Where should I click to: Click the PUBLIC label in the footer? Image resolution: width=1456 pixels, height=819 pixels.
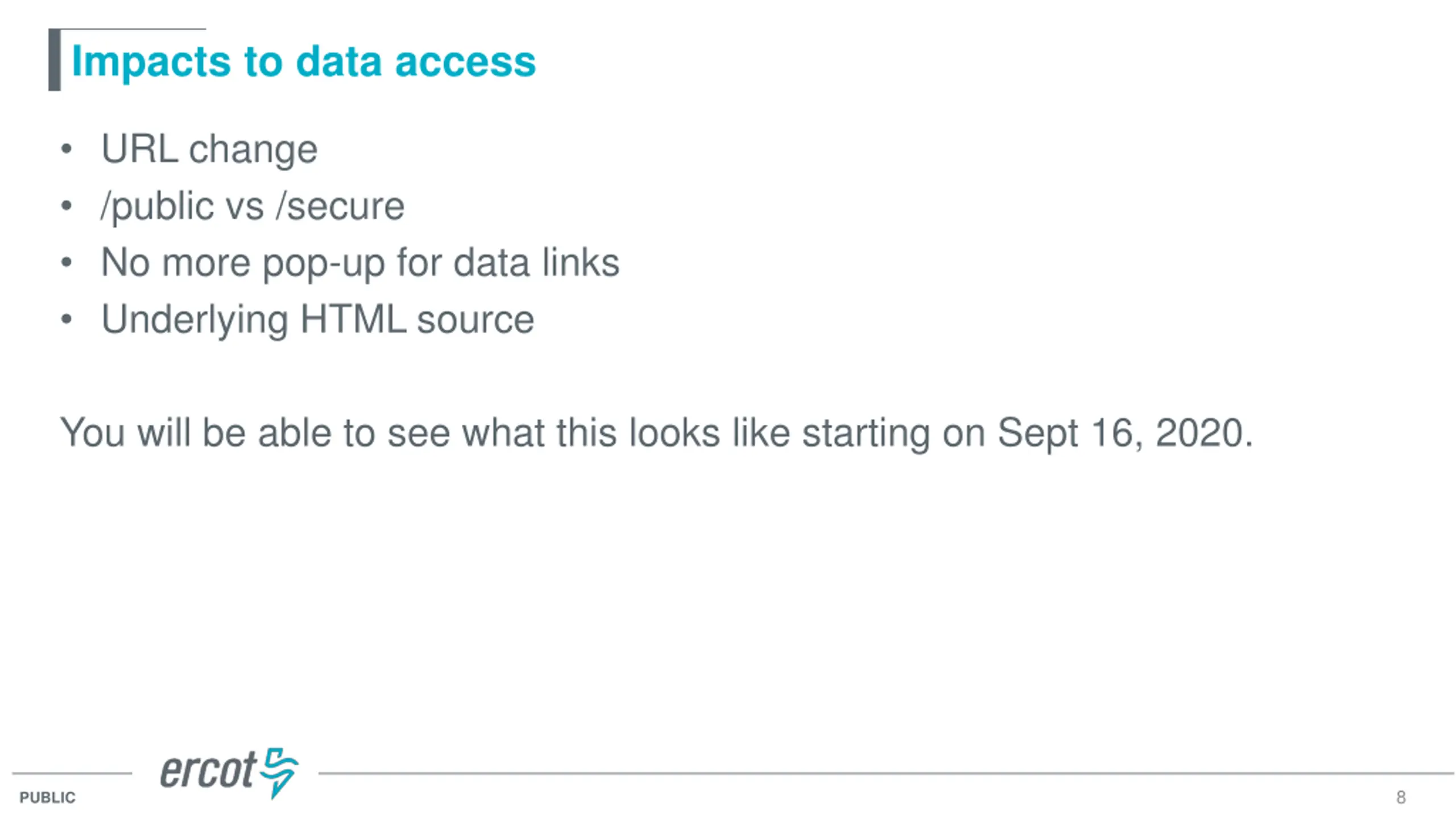[x=47, y=797]
